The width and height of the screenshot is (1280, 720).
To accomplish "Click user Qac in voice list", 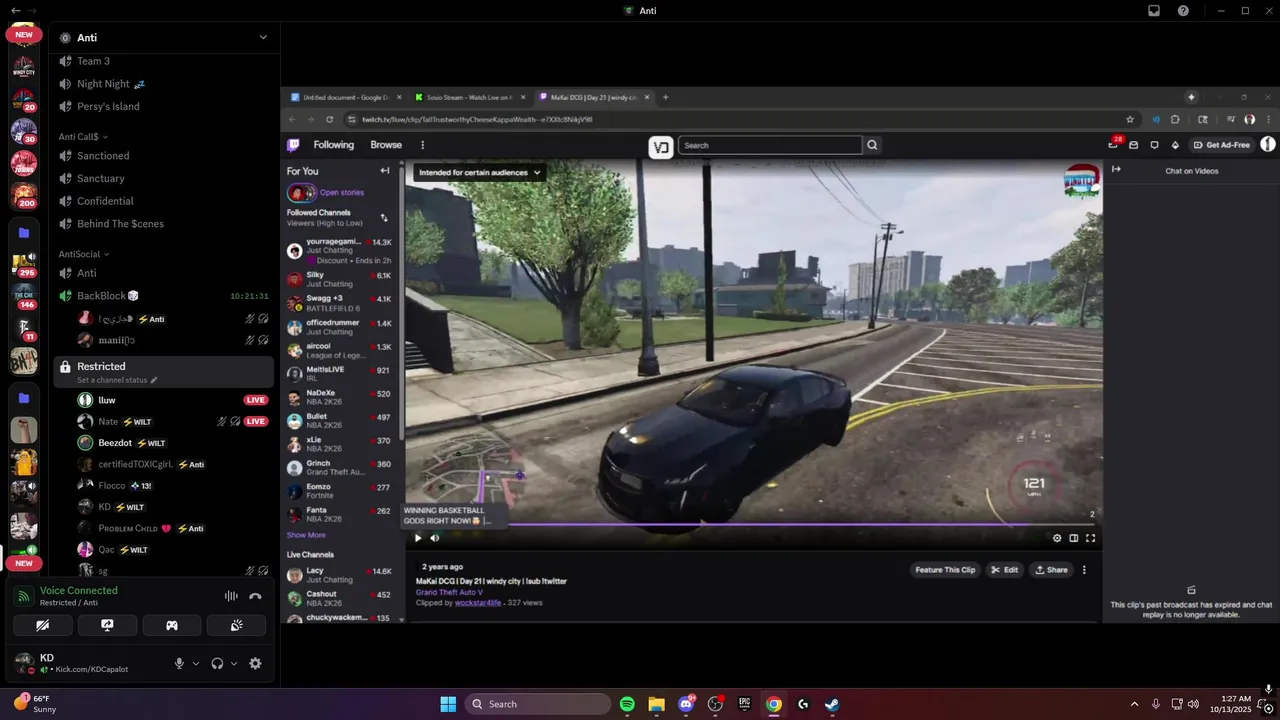I will click(x=106, y=550).
